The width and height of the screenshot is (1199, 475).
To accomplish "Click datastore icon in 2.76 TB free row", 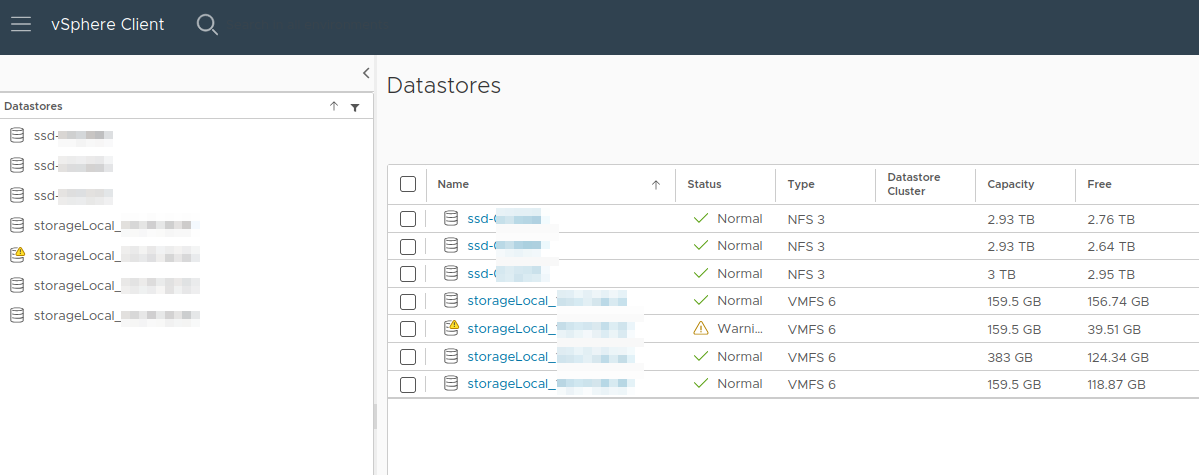I will point(451,219).
